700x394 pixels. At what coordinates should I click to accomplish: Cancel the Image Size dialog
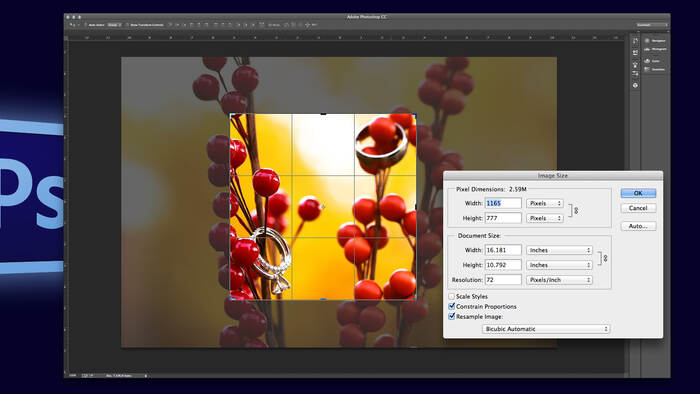point(638,208)
